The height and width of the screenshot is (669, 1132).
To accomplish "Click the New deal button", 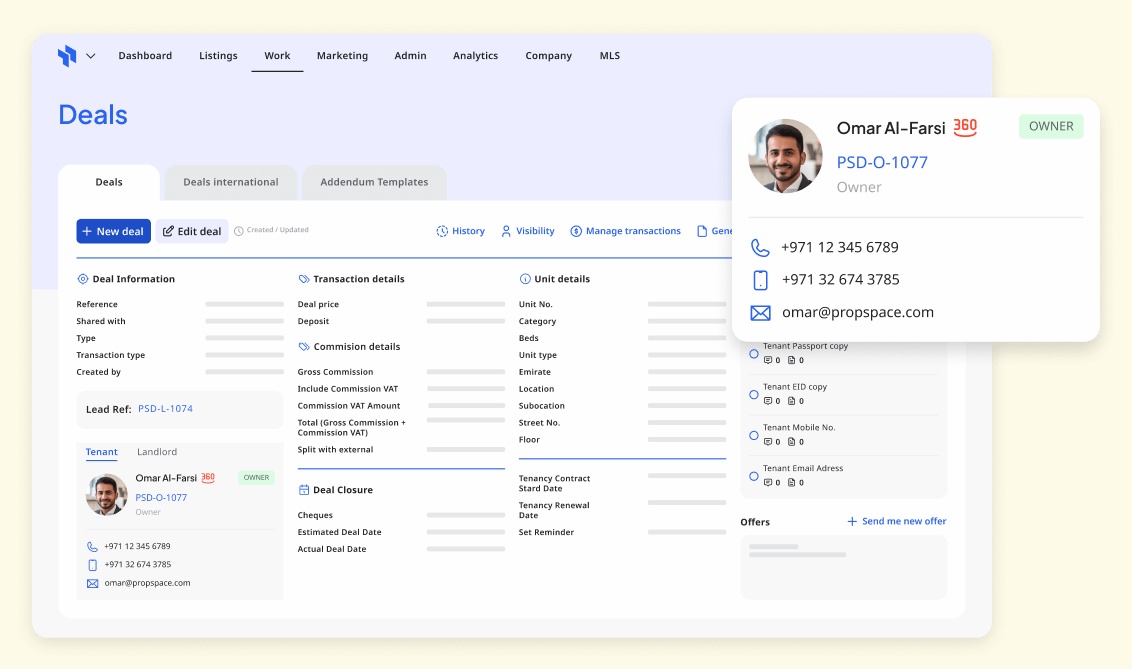I will click(113, 231).
